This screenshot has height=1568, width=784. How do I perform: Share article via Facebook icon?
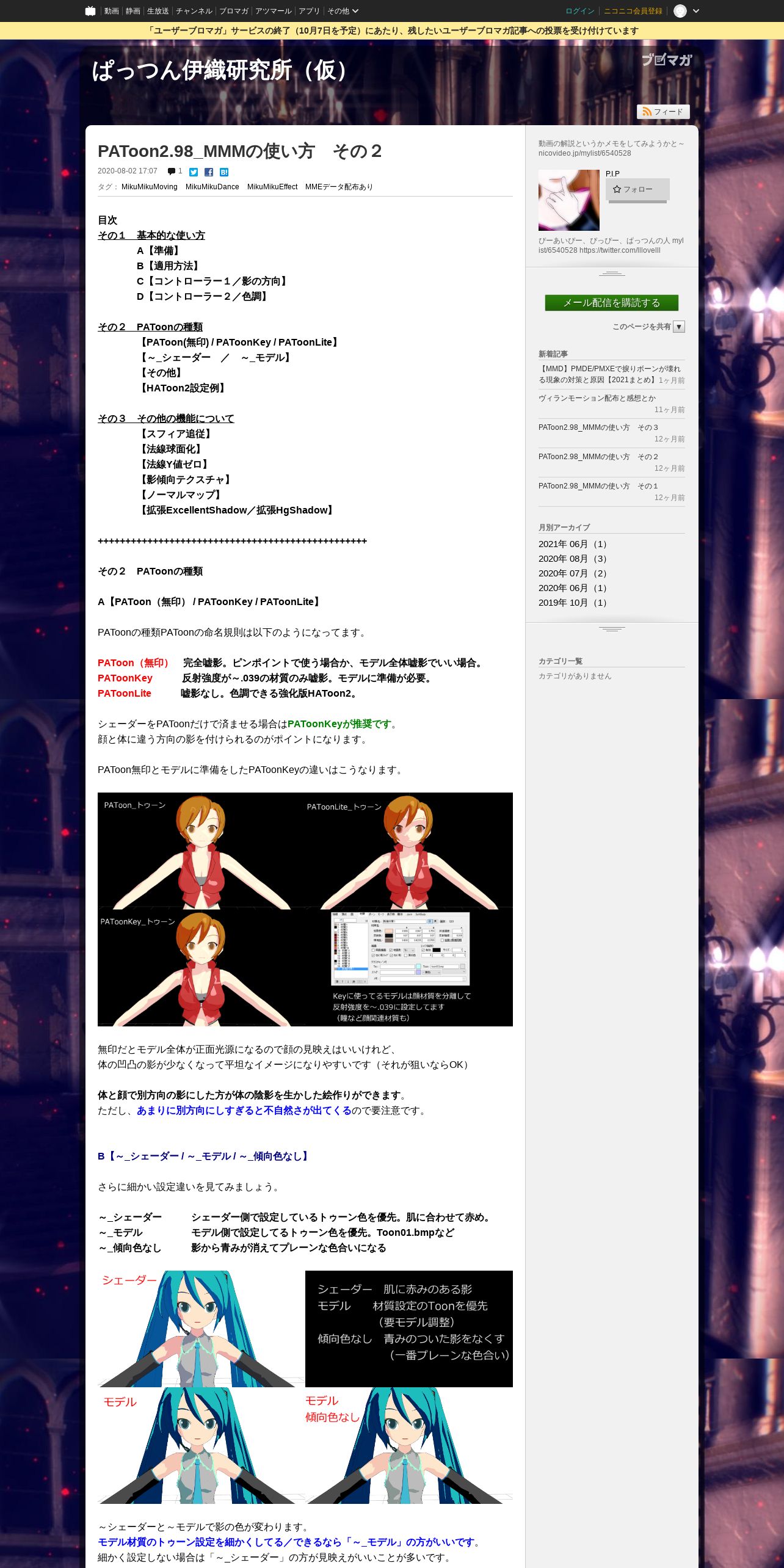tap(209, 172)
